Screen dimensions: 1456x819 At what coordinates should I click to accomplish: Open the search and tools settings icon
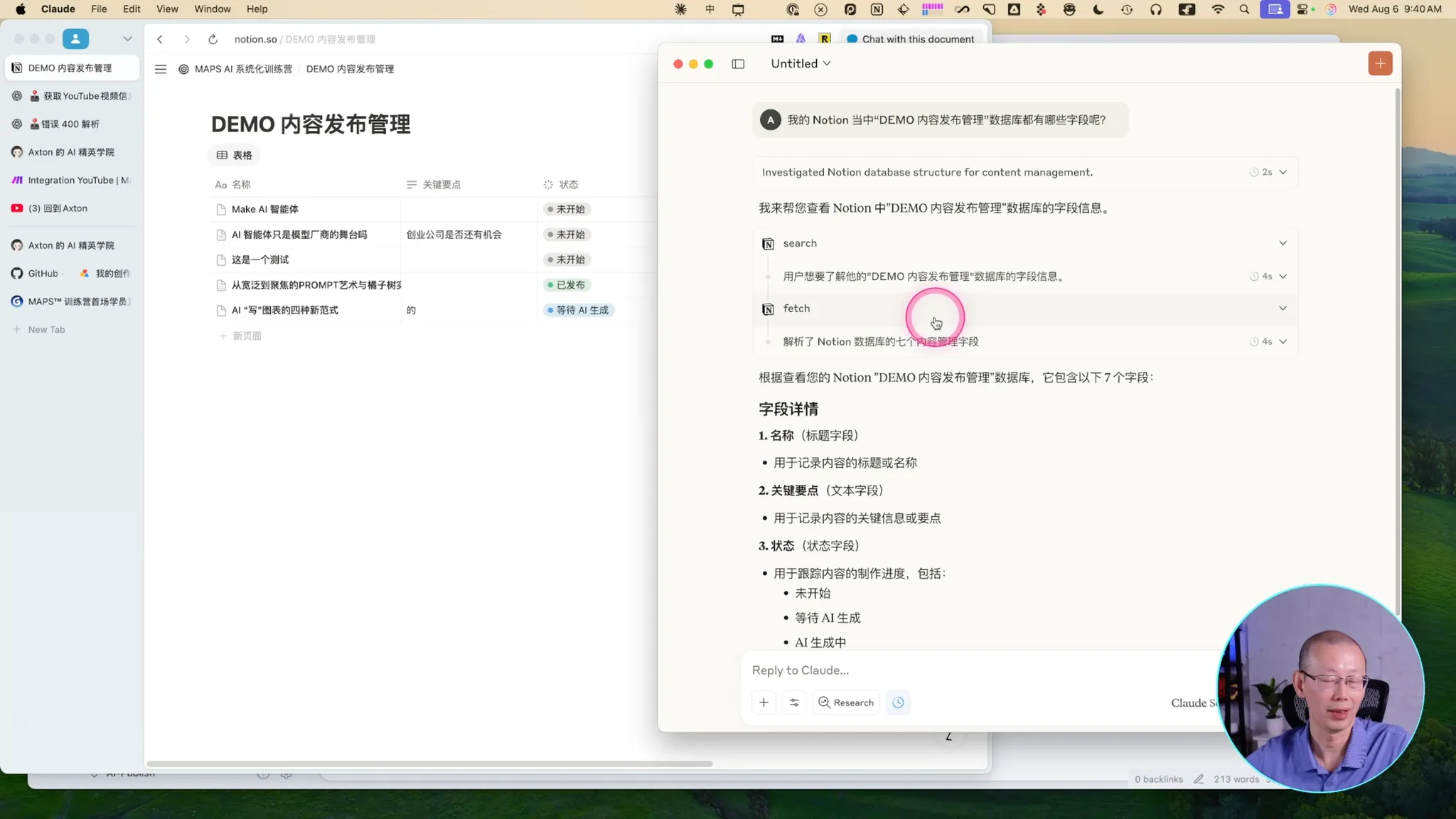pos(794,702)
